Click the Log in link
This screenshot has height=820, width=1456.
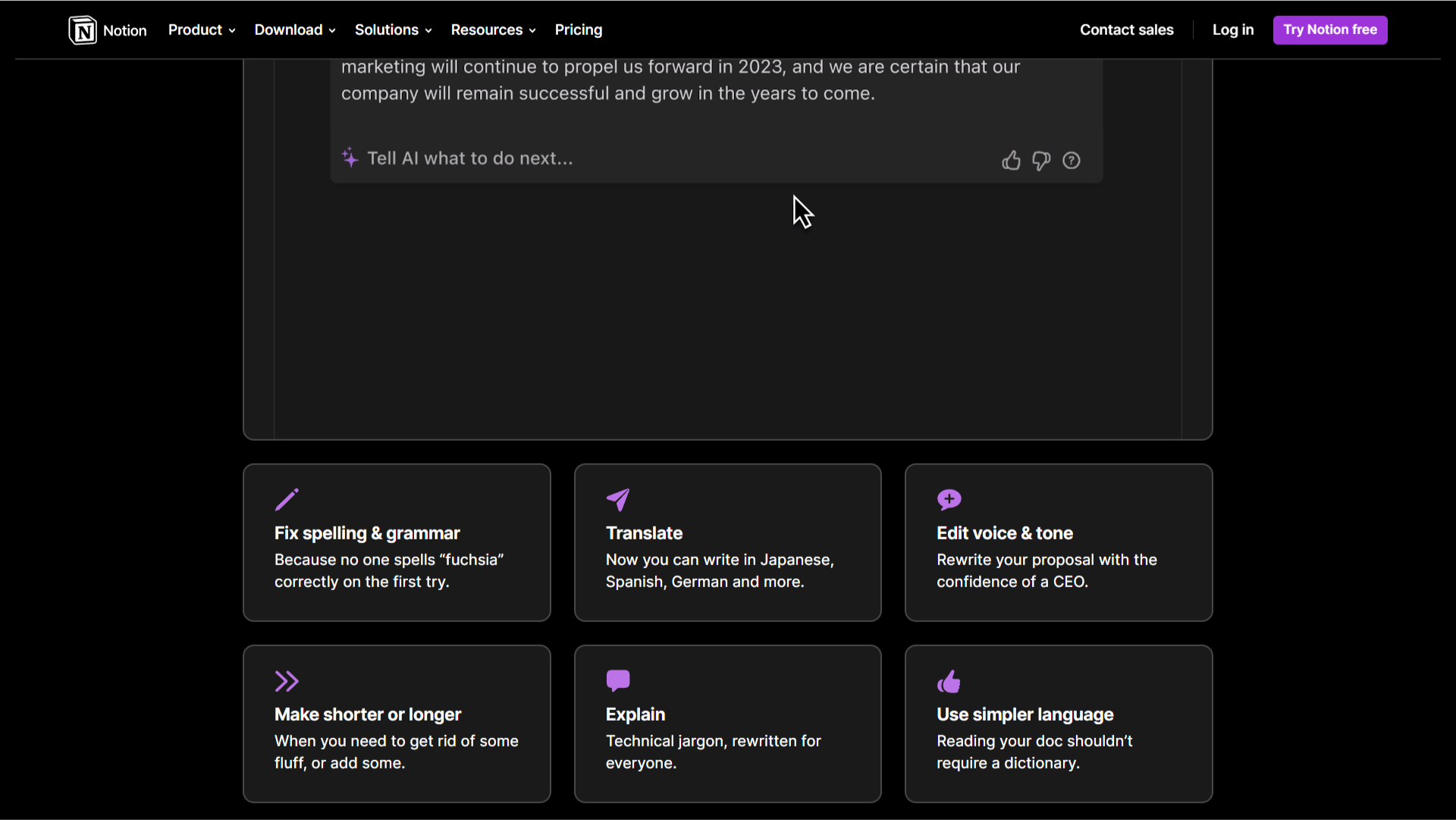pyautogui.click(x=1232, y=30)
